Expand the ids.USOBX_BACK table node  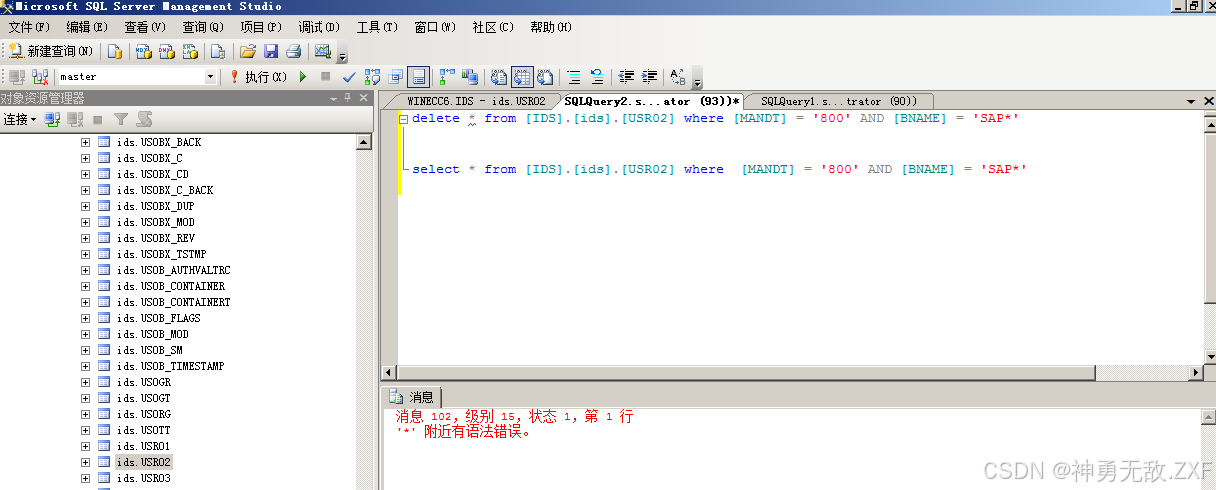point(85,142)
